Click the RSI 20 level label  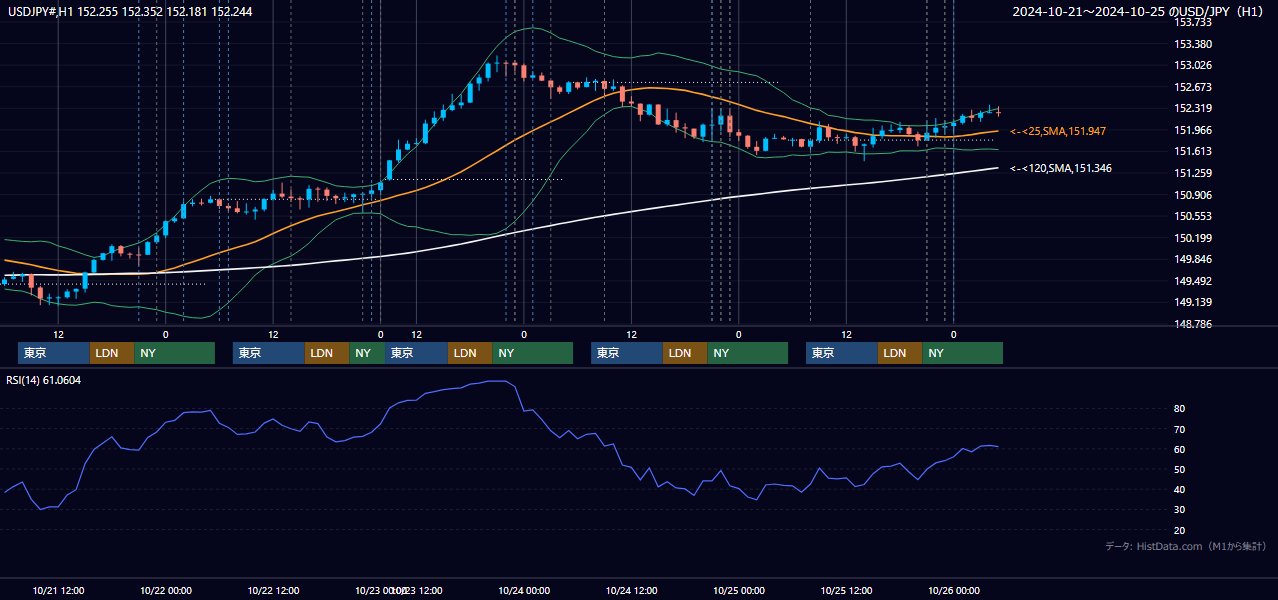(x=1180, y=530)
